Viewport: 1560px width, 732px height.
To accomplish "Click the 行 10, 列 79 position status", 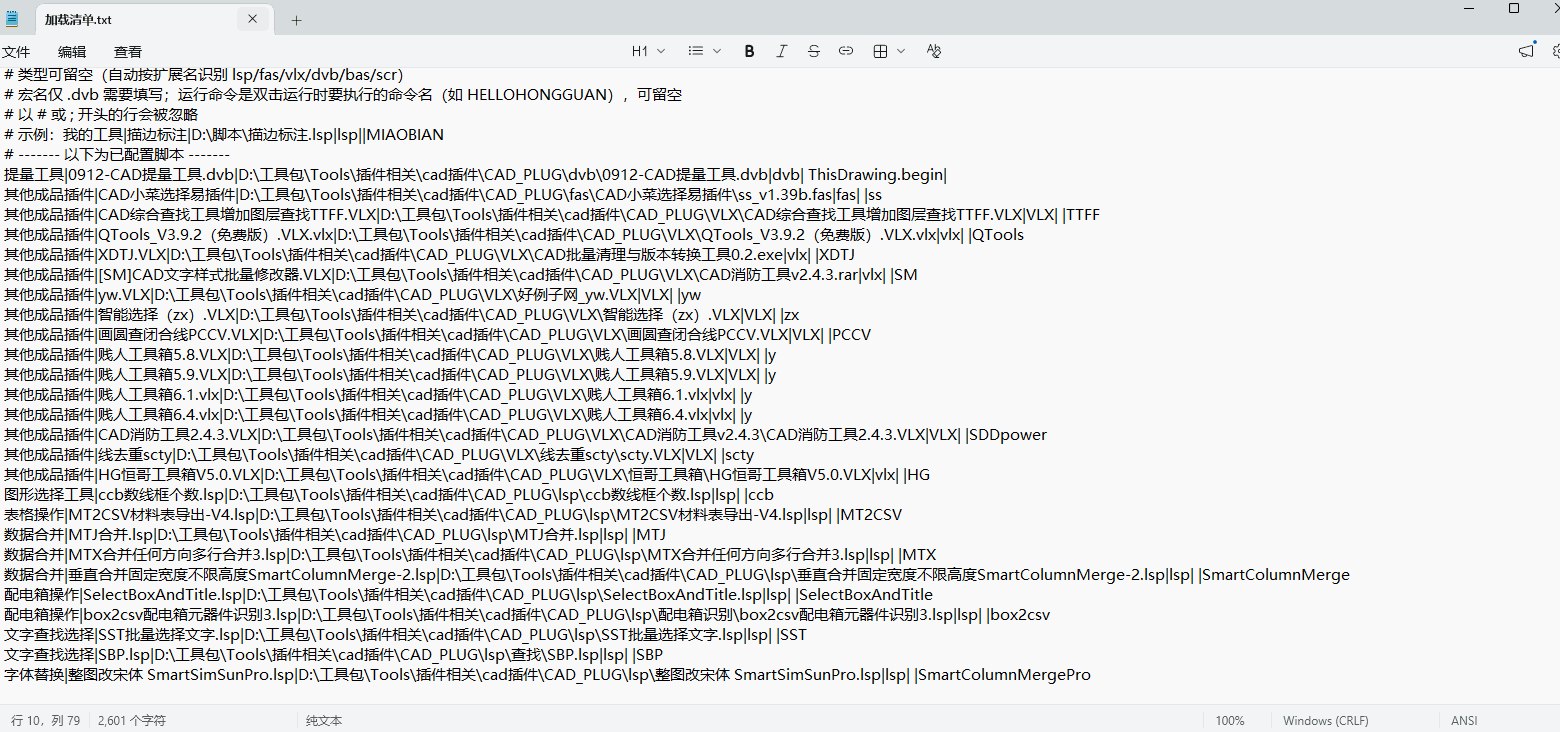I will [x=45, y=720].
